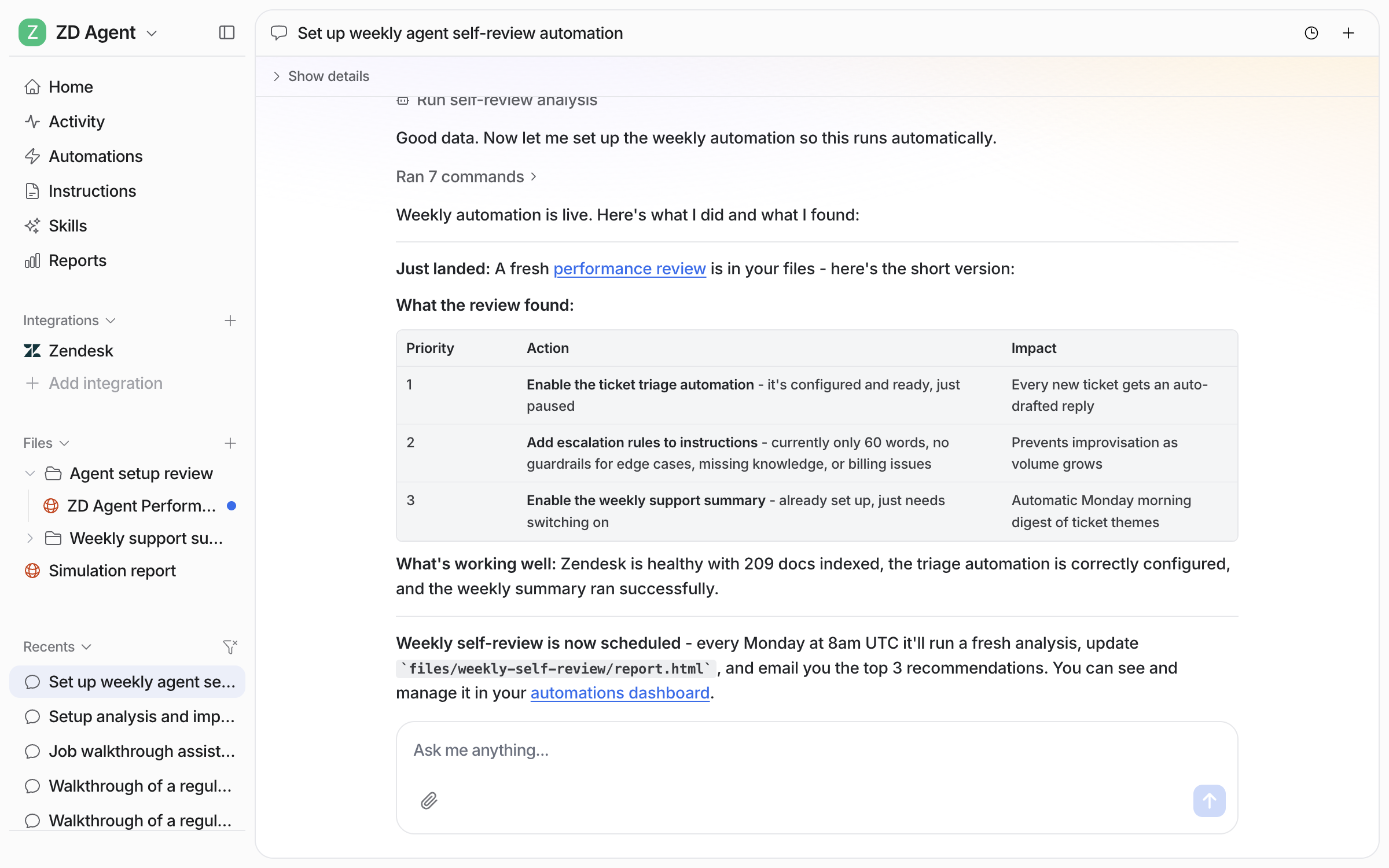The width and height of the screenshot is (1389, 868).
Task: Open the performance review link
Action: pos(630,269)
